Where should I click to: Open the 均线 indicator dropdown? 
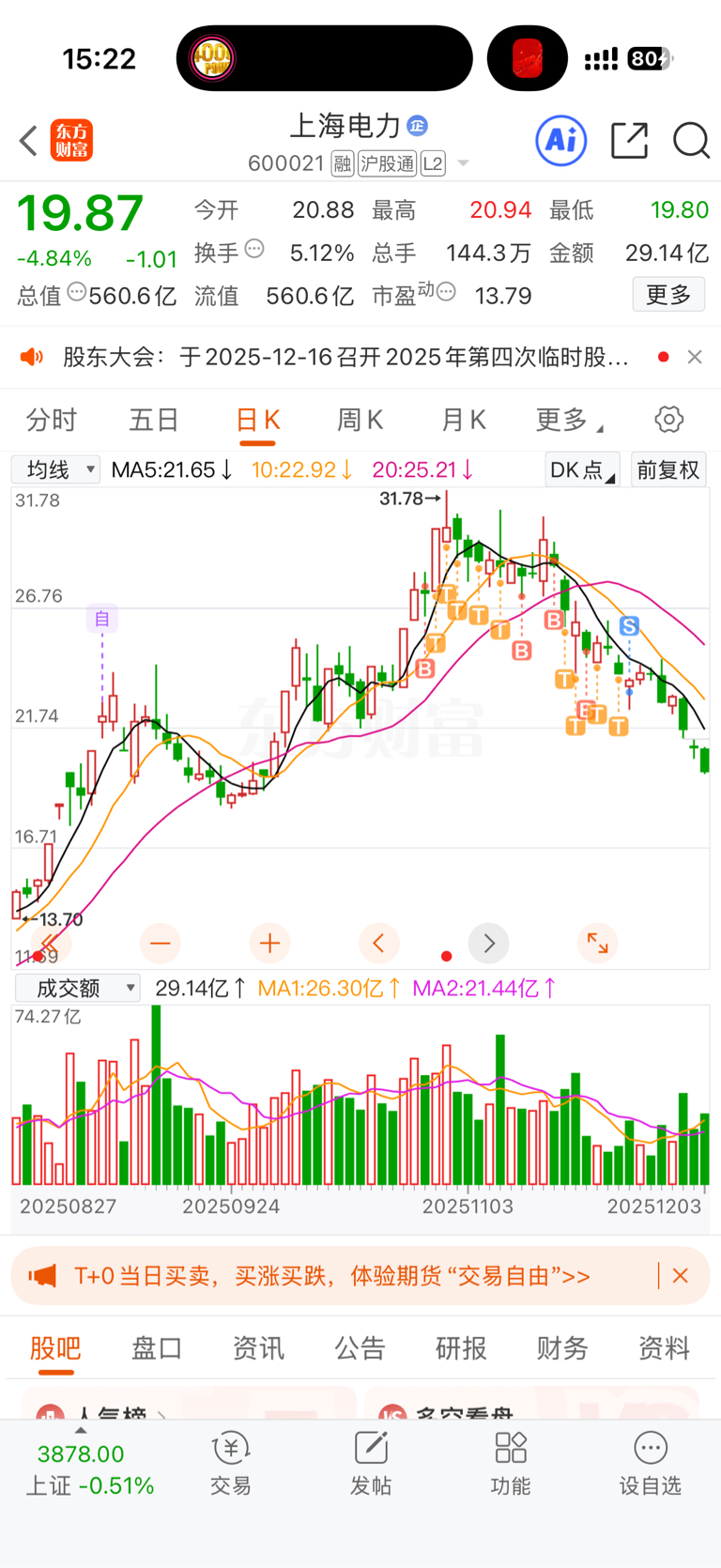pos(55,469)
